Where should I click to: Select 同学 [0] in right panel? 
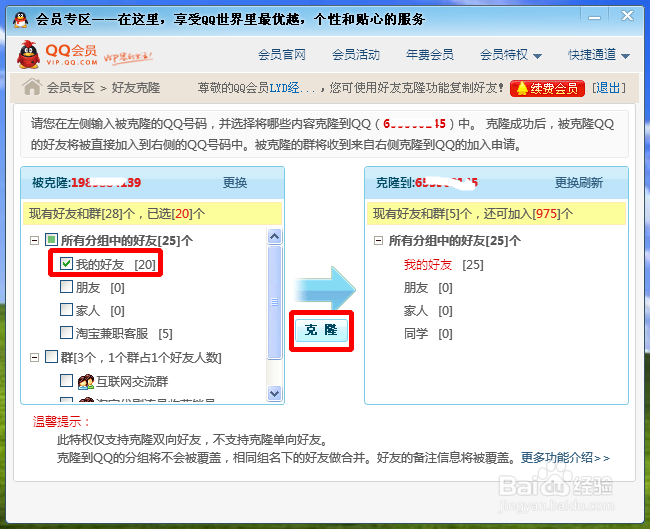pyautogui.click(x=428, y=333)
